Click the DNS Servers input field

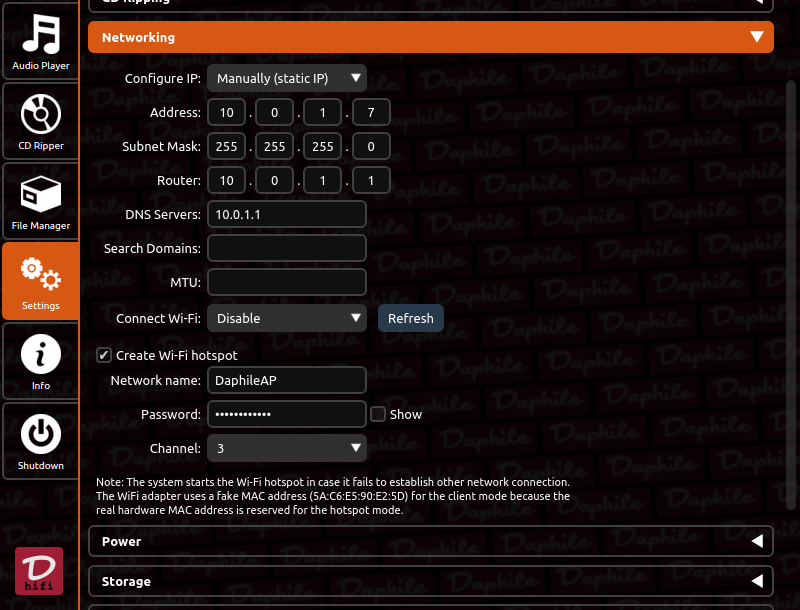(287, 214)
